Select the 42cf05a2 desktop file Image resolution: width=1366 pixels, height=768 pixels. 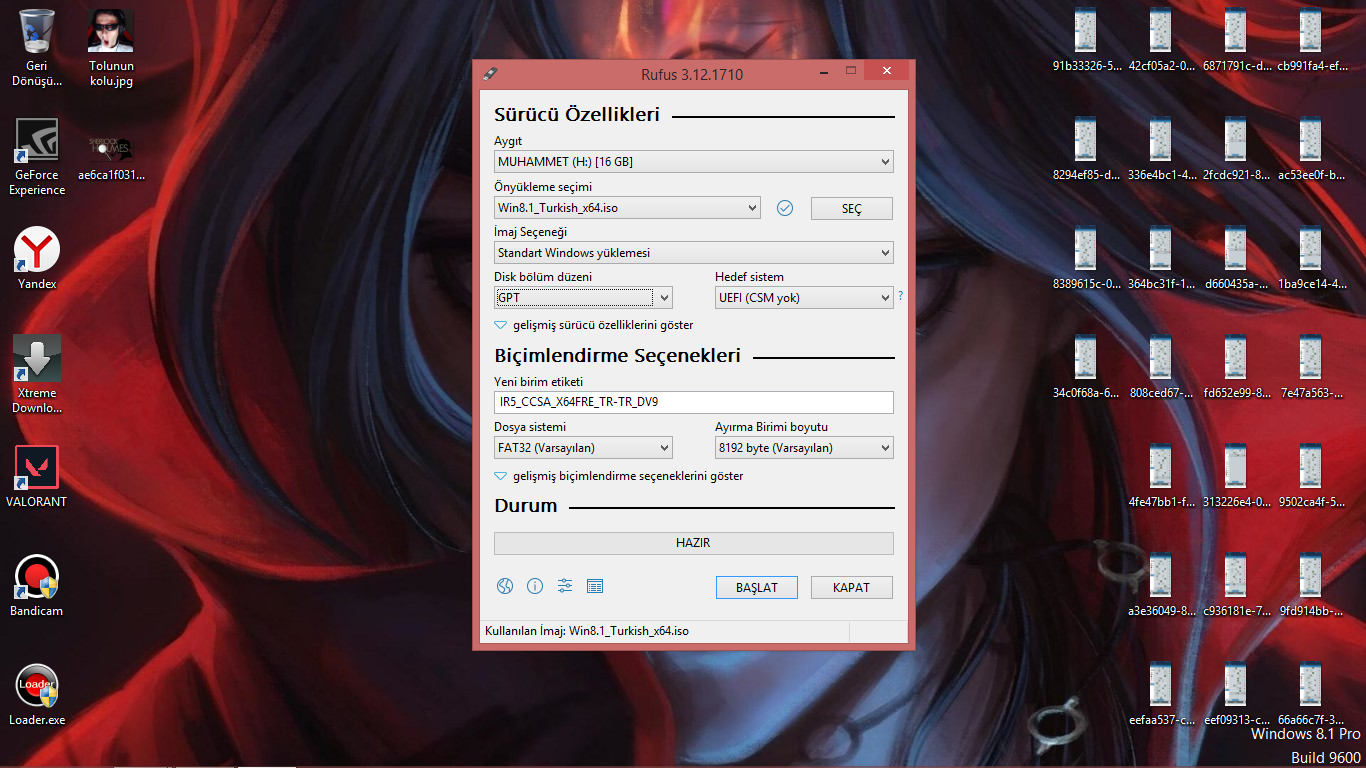point(1161,41)
